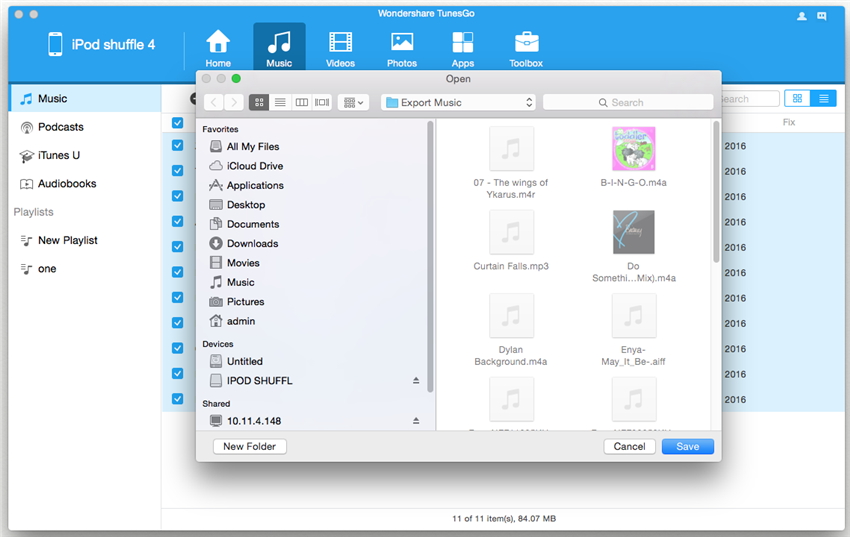Image resolution: width=850 pixels, height=537 pixels.
Task: Switch file dialog to list view
Action: [x=280, y=102]
